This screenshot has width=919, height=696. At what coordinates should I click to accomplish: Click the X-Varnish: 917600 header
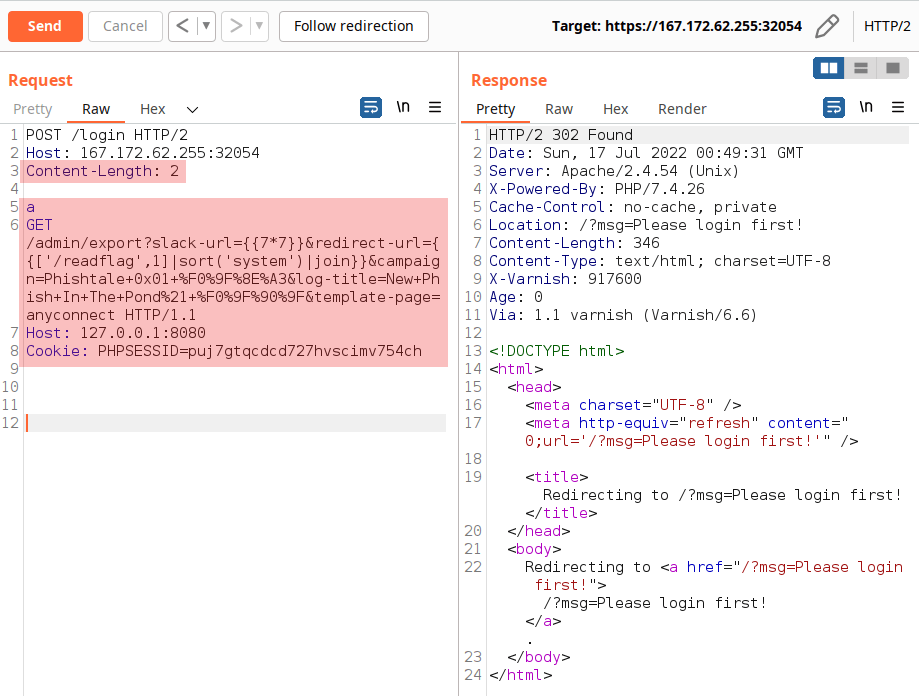[565, 279]
